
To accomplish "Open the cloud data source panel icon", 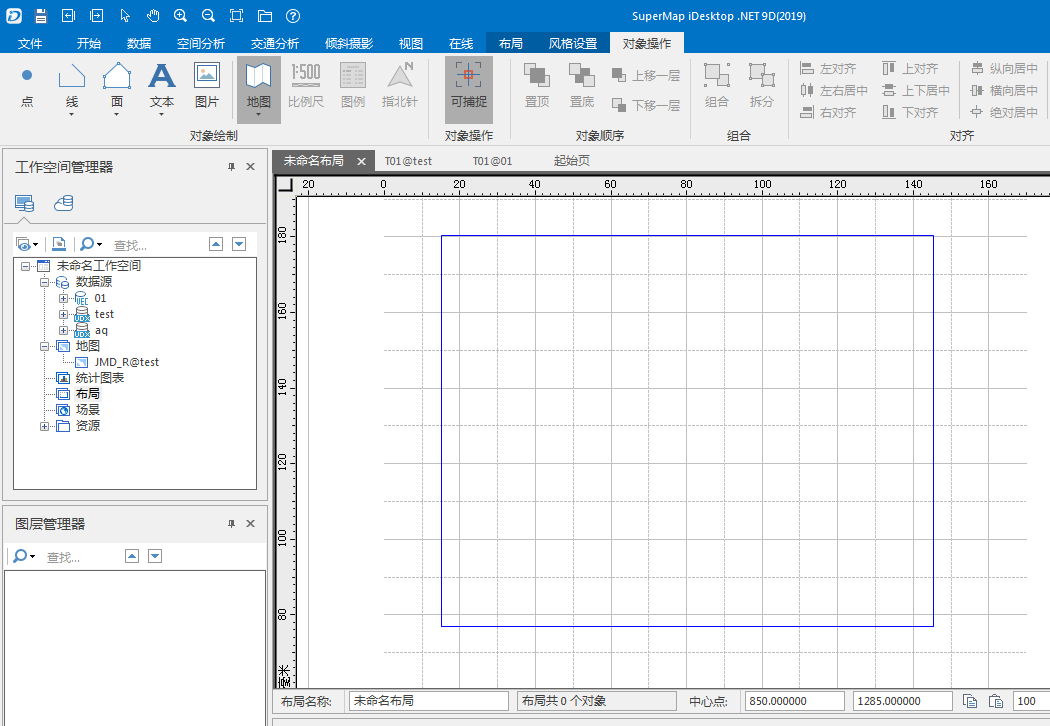I will pyautogui.click(x=64, y=203).
